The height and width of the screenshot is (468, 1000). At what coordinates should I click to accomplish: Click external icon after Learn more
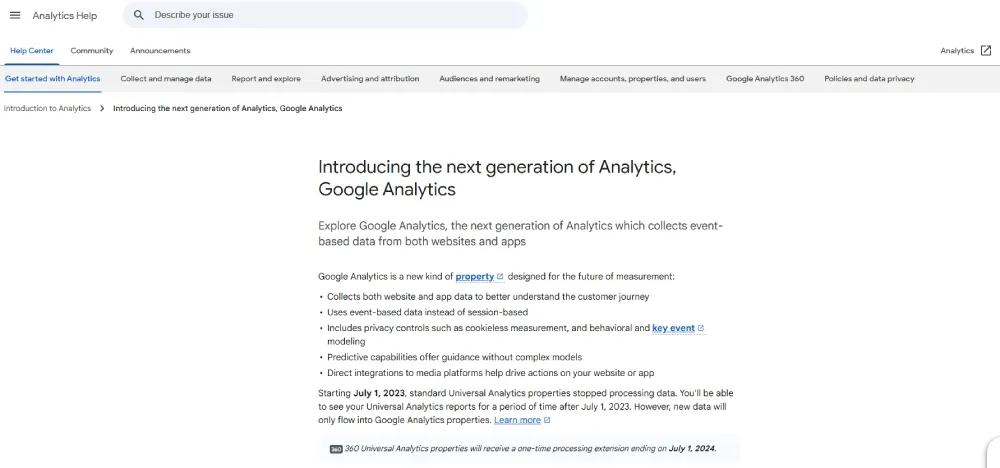tap(547, 420)
